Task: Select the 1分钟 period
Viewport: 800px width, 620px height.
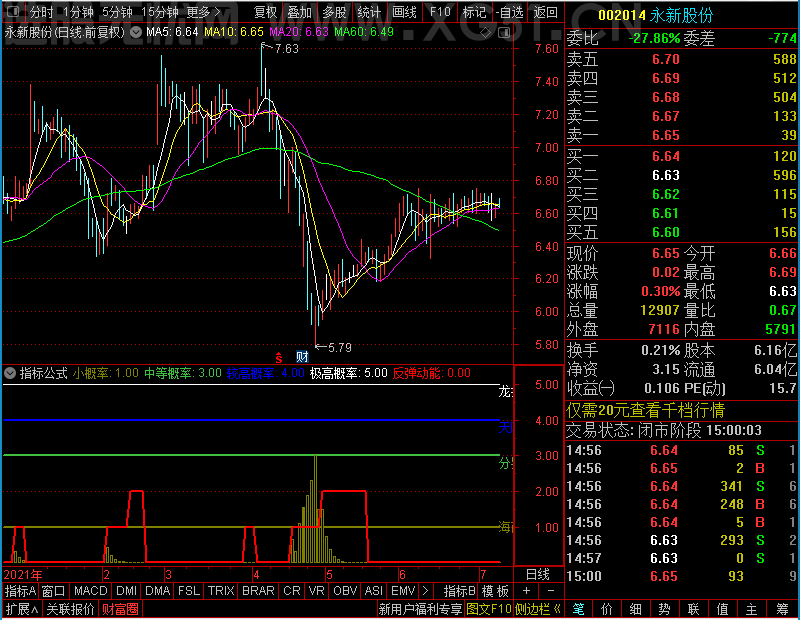Action: coord(78,12)
